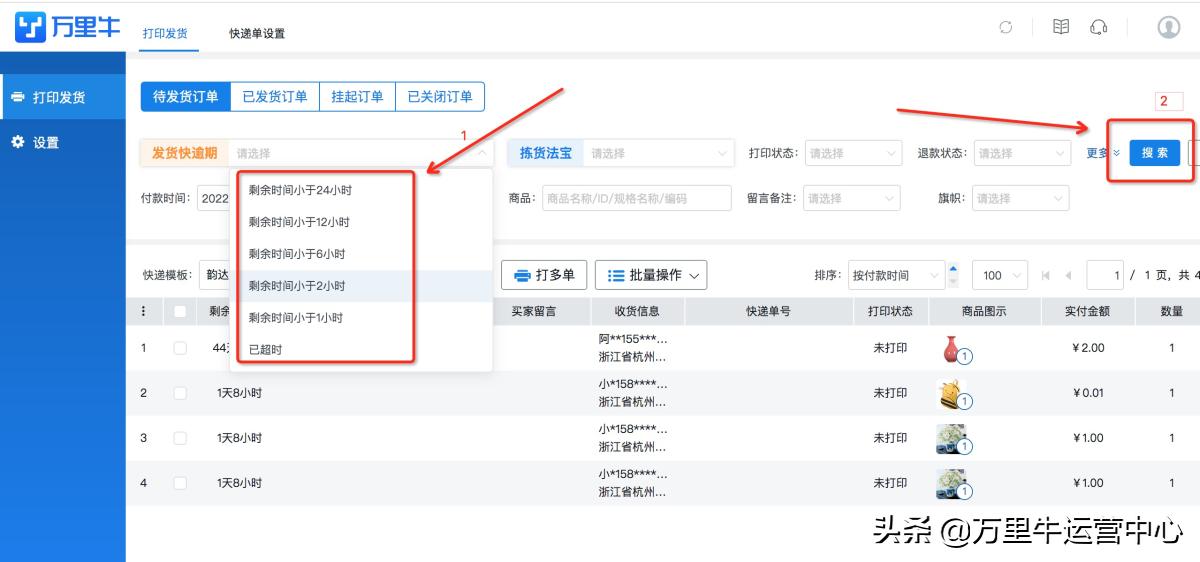Go to first page pagination icon
This screenshot has width=1200, height=562.
click(x=1046, y=275)
